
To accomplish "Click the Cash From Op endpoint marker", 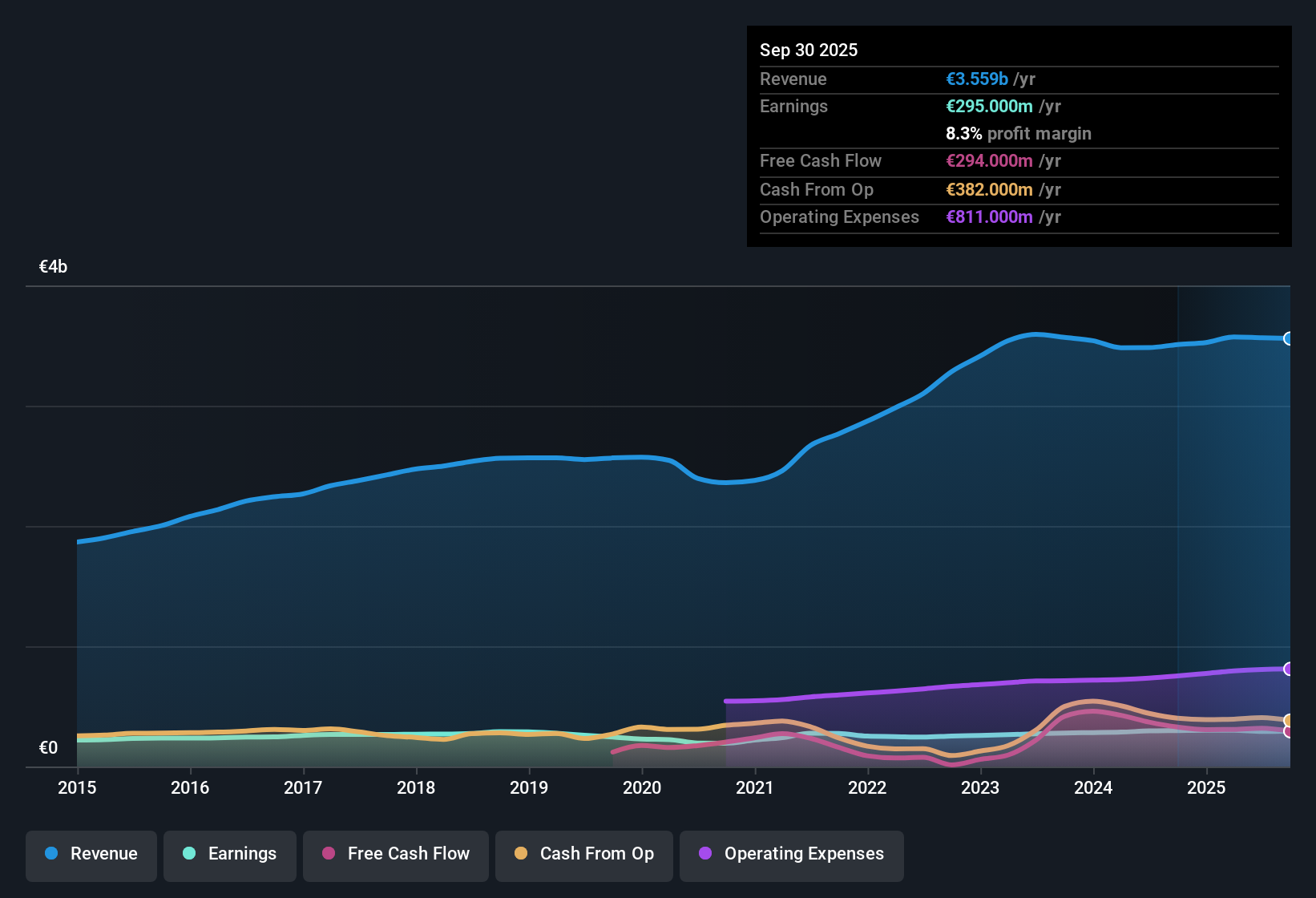I will [x=1289, y=721].
